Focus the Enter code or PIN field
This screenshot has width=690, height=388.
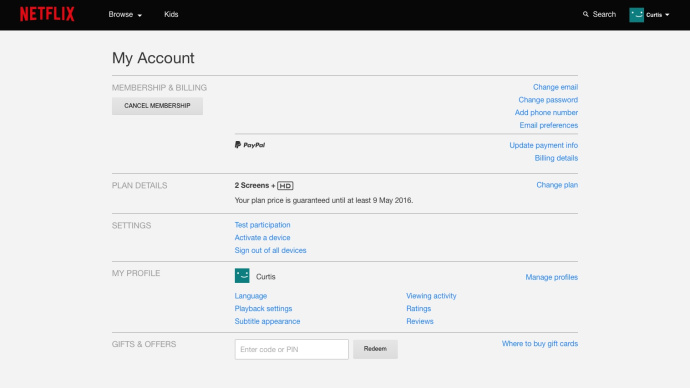(x=291, y=349)
